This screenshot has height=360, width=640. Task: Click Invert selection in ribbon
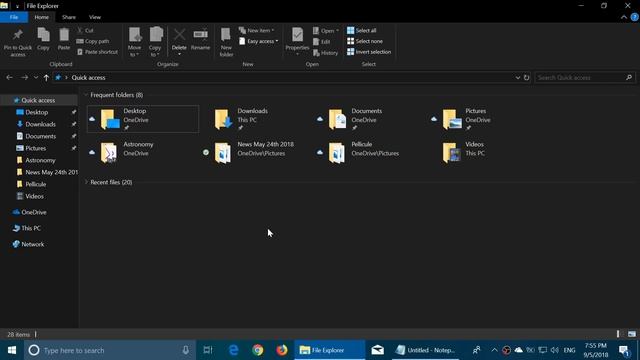click(x=369, y=52)
